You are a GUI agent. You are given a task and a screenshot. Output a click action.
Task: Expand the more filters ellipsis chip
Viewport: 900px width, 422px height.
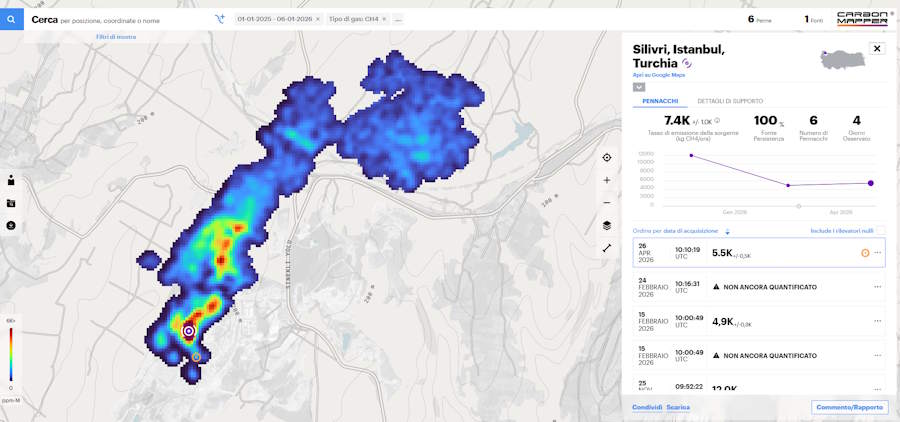point(398,19)
